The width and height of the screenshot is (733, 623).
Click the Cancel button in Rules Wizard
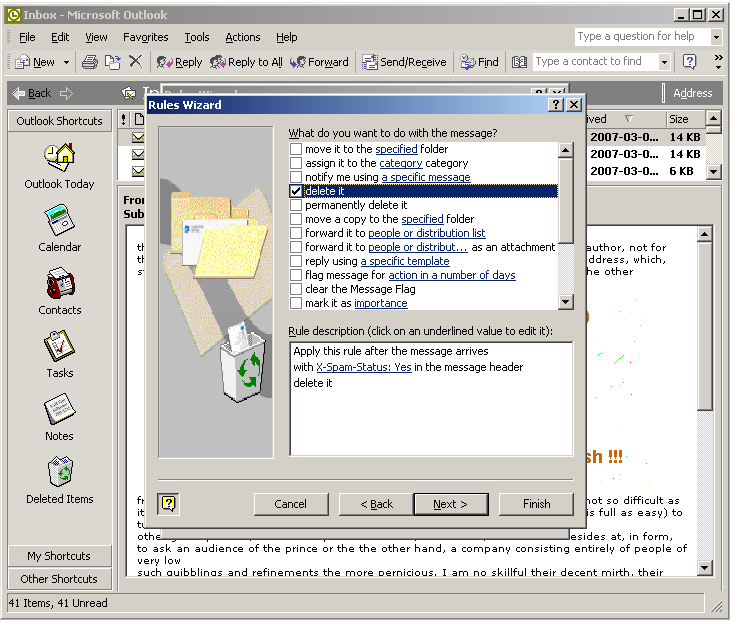pos(291,504)
